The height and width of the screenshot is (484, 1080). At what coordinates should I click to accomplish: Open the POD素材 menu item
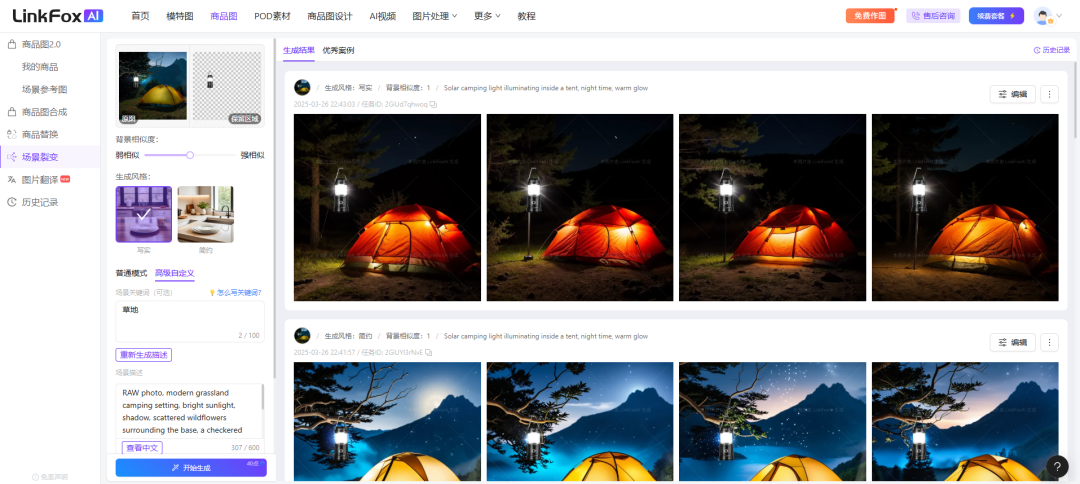[272, 16]
